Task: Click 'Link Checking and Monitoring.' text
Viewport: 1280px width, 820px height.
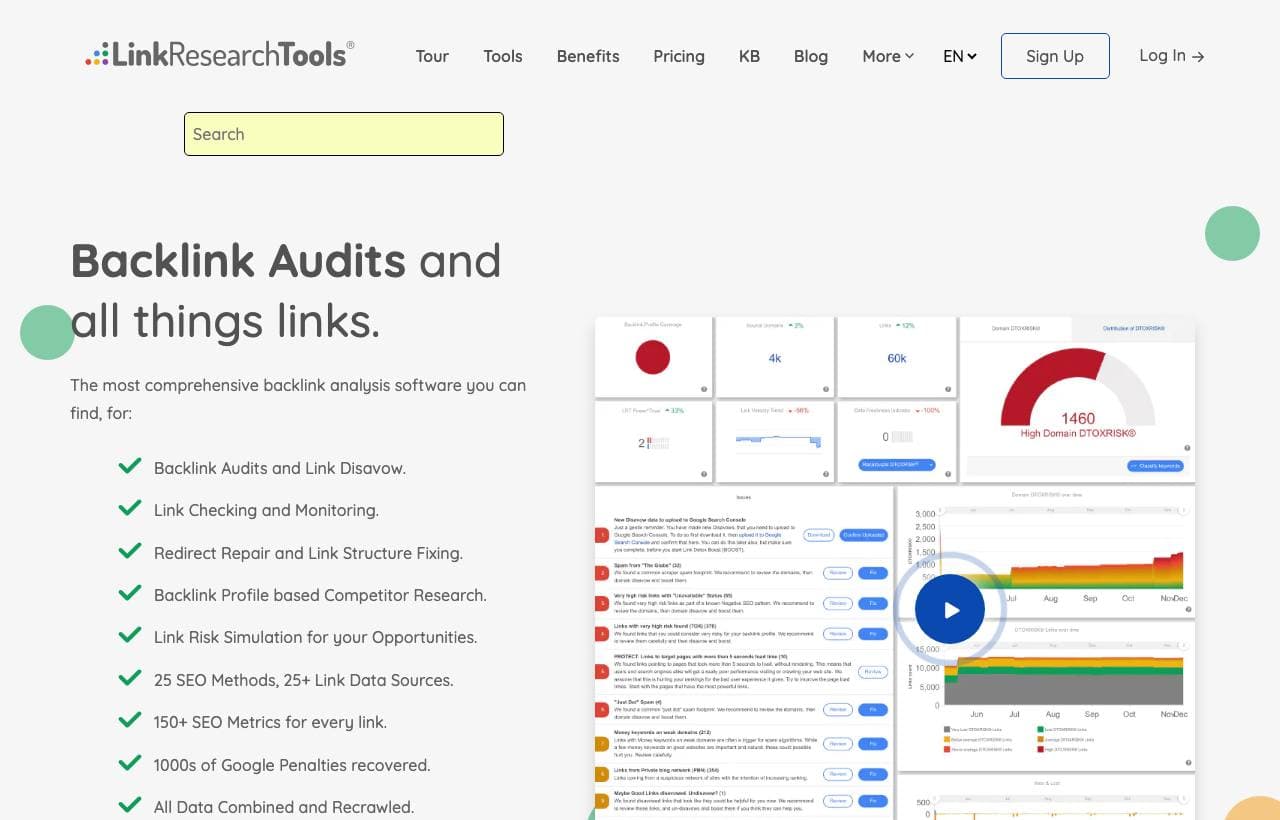Action: [266, 510]
